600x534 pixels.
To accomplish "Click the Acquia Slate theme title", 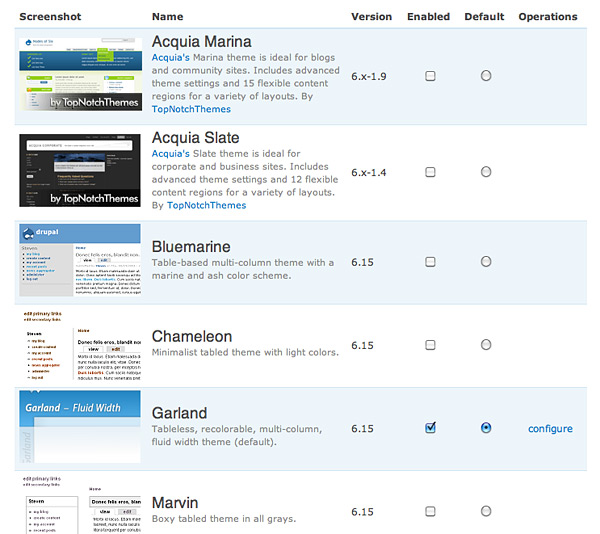I will pyautogui.click(x=195, y=138).
